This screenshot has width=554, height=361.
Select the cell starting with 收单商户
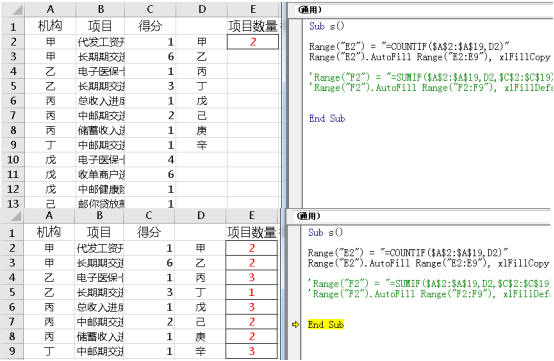point(100,174)
